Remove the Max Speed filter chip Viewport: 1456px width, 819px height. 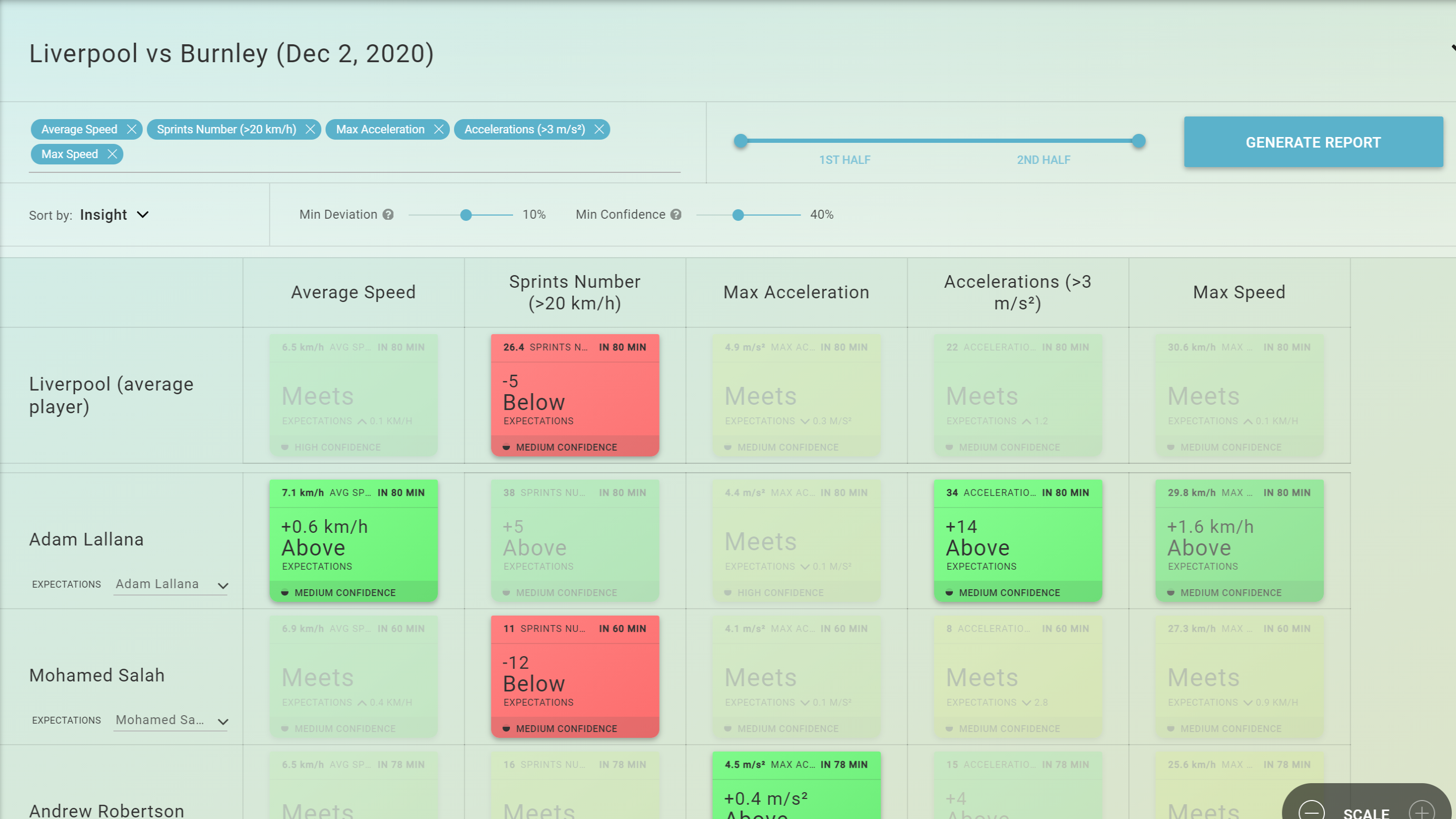tap(113, 154)
